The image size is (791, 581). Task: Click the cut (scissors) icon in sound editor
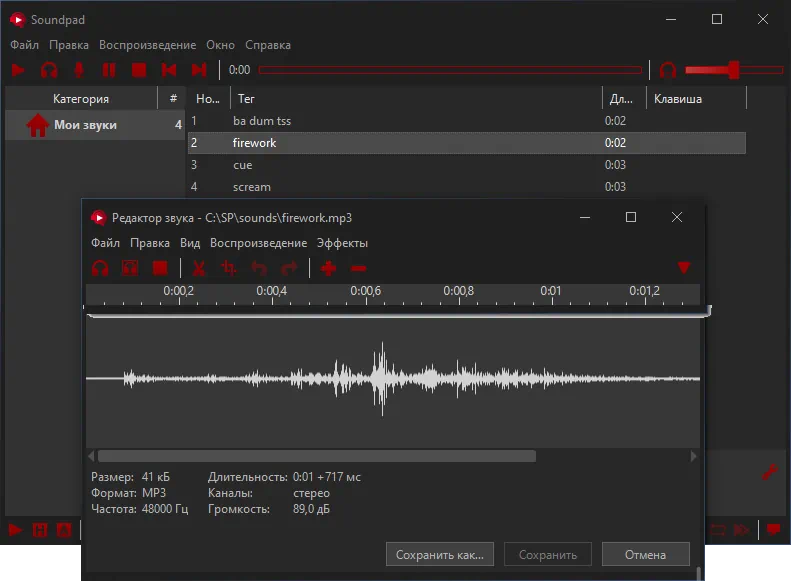coord(199,268)
